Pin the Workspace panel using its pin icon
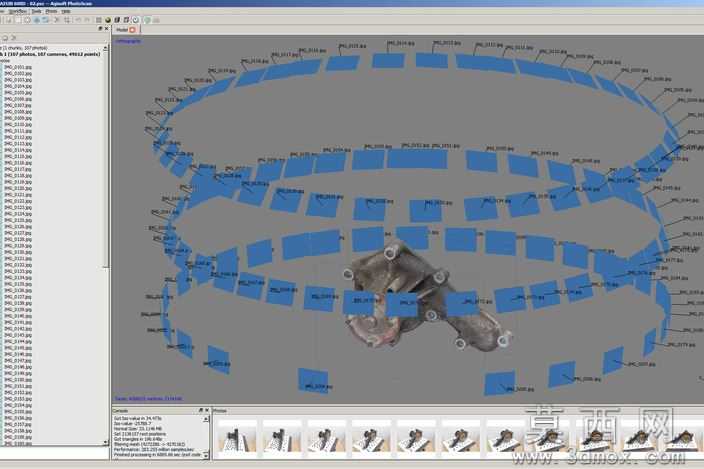Image resolution: width=704 pixels, height=469 pixels. coord(100,28)
